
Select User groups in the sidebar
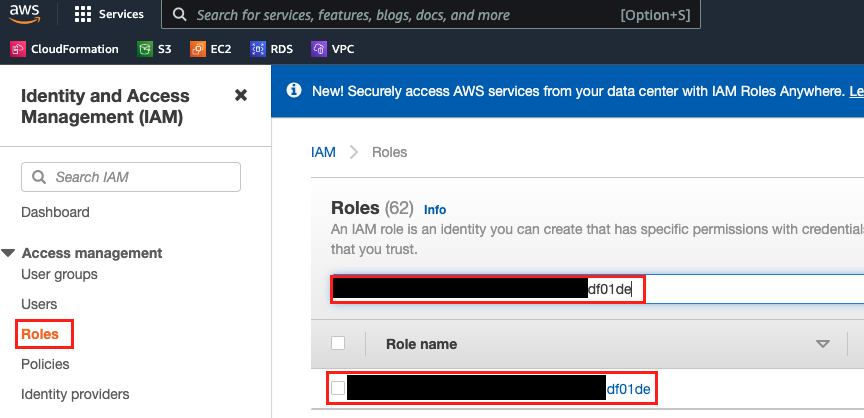[59, 274]
